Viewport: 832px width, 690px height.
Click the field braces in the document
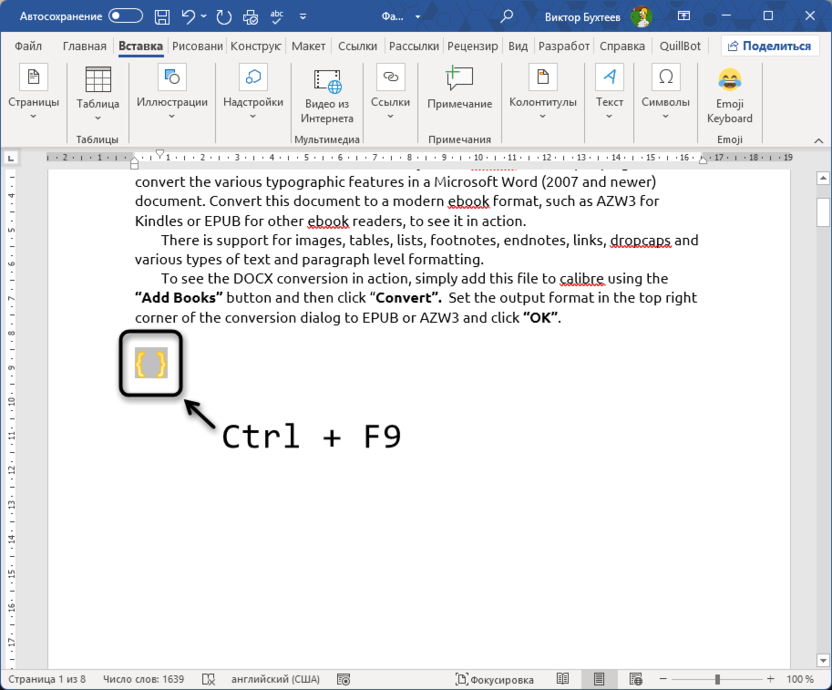tap(151, 364)
